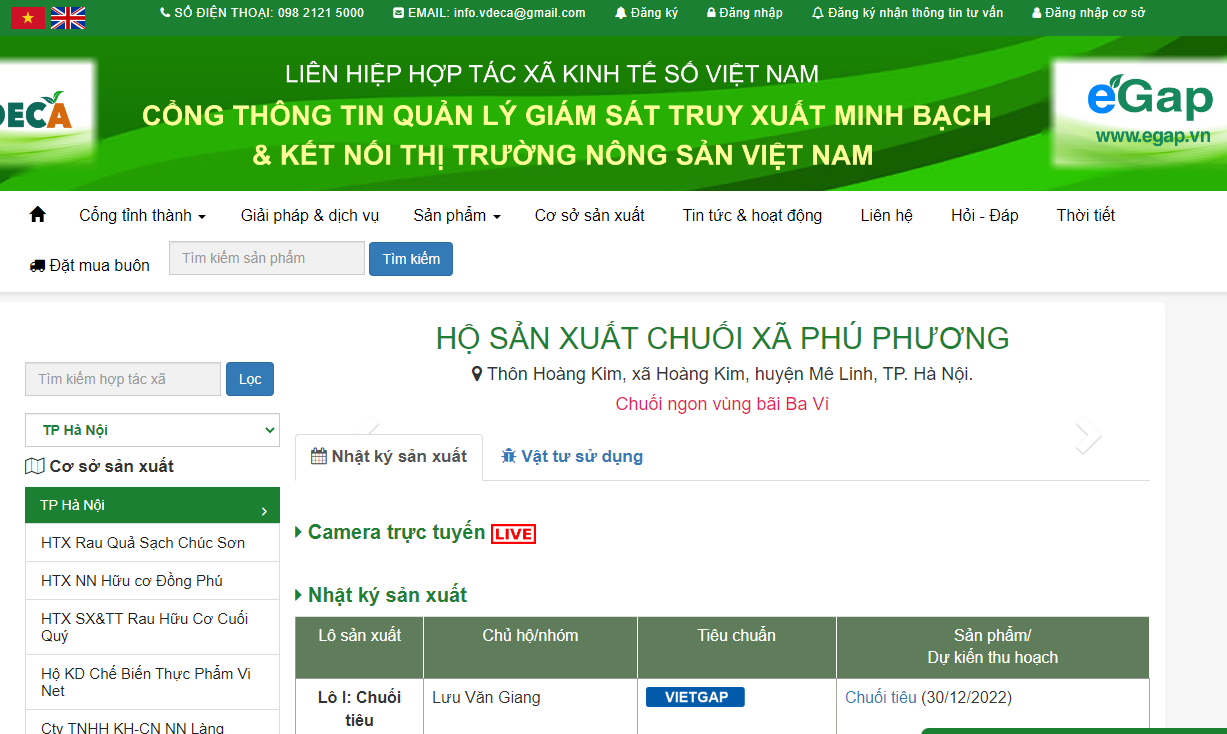
Task: Click the home icon in navigation
Action: (x=38, y=215)
